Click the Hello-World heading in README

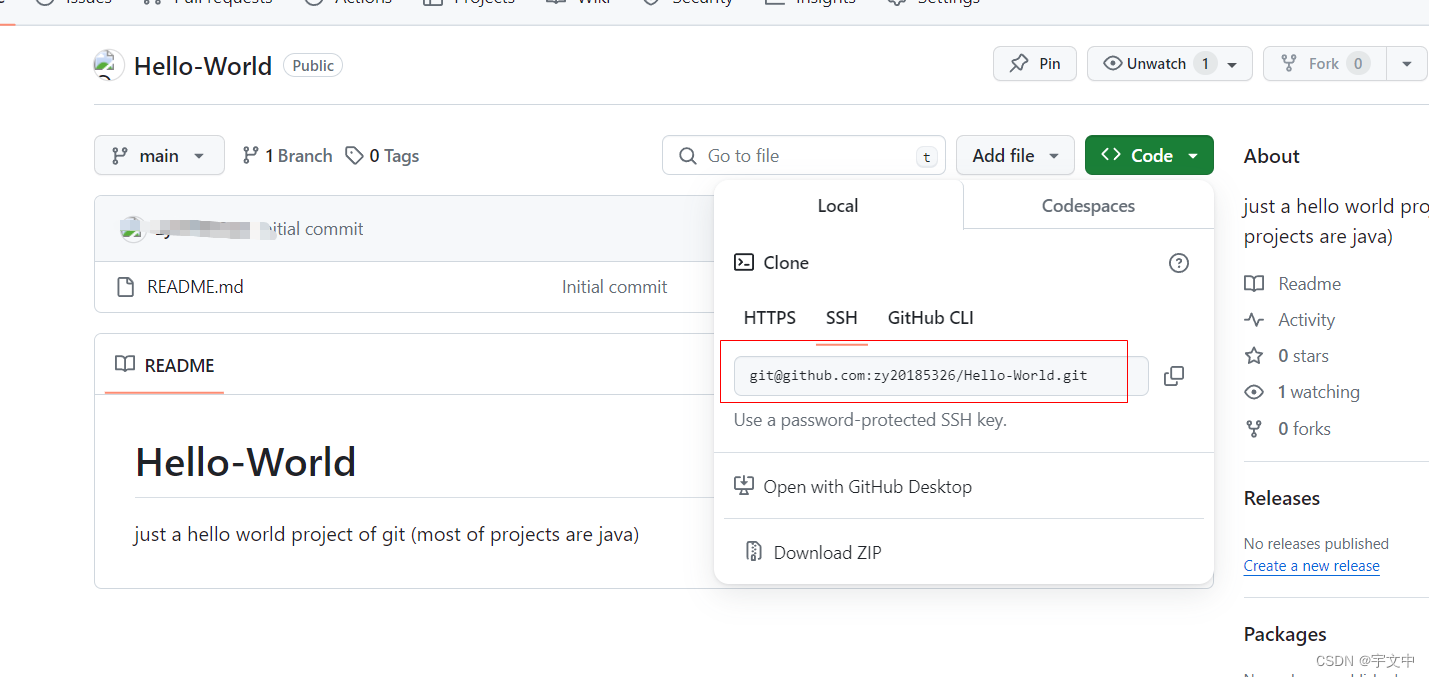246,462
